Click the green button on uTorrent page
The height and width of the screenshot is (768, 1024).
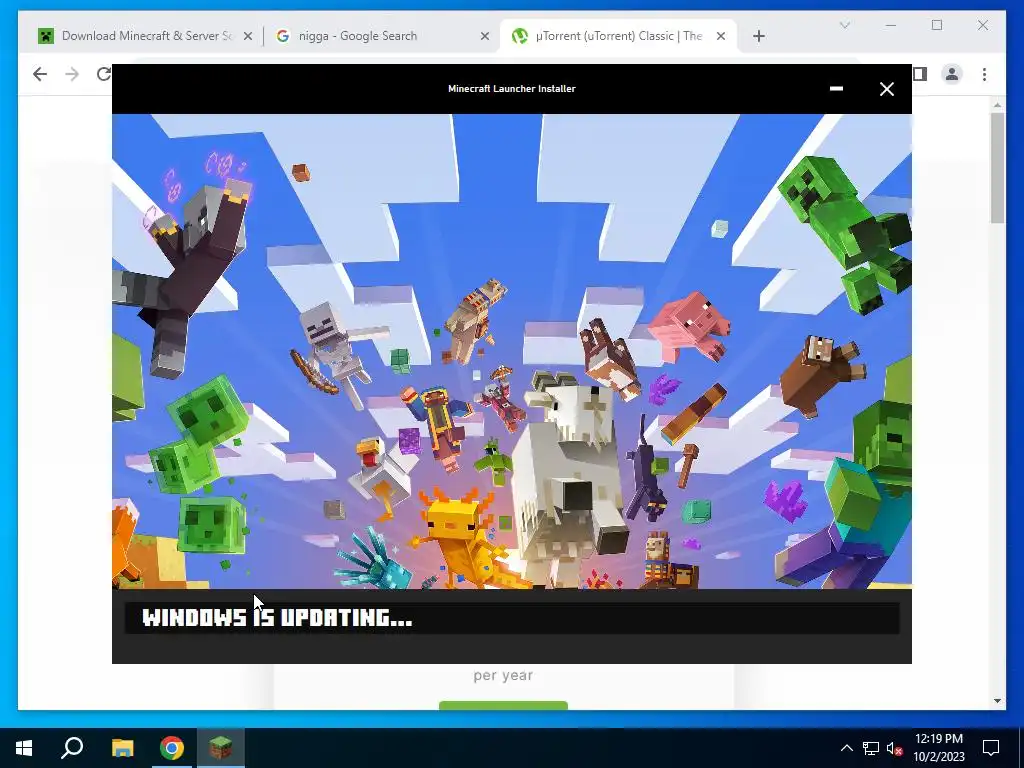503,705
